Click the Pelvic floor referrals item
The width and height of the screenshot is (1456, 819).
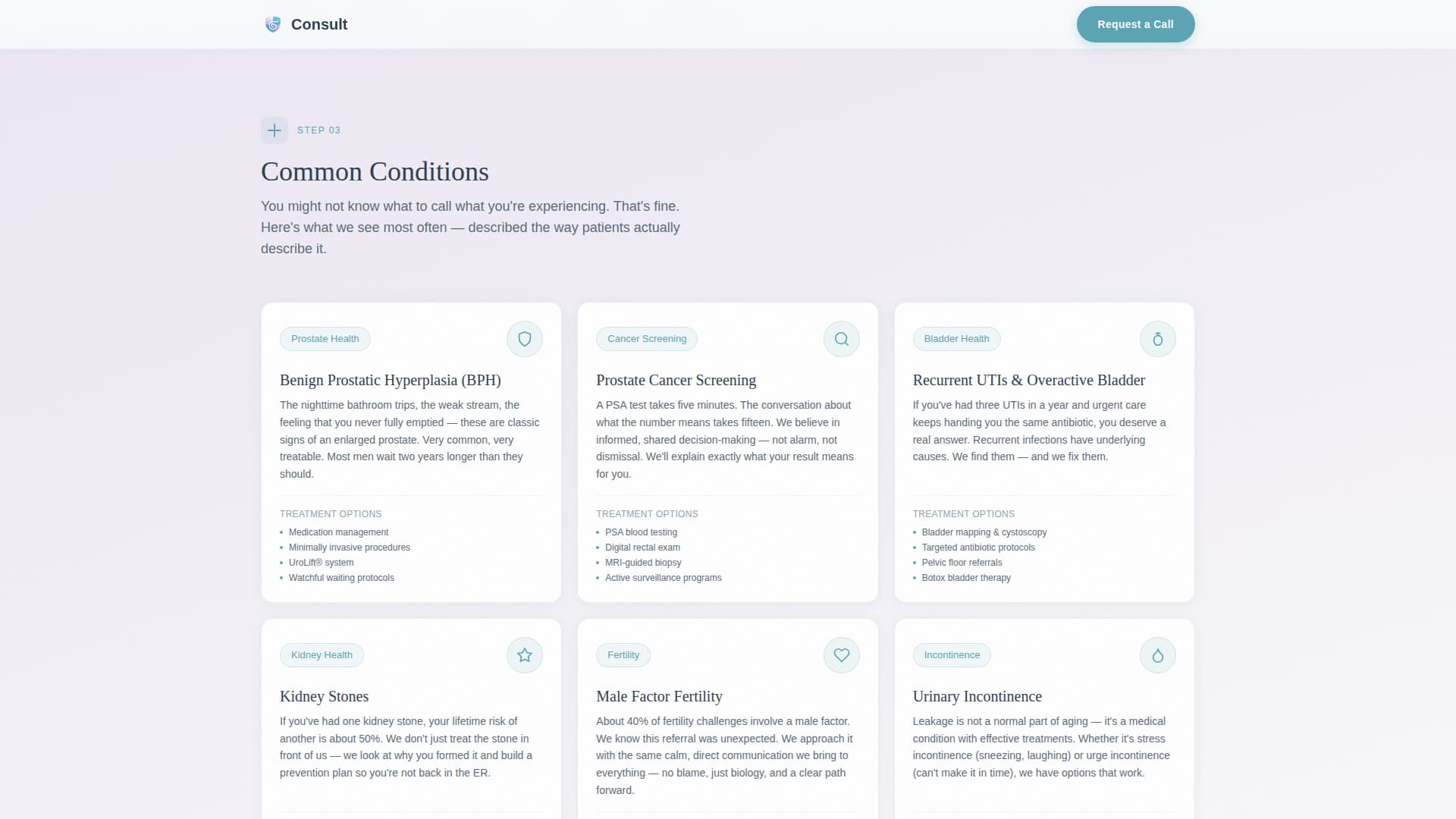[x=962, y=563]
